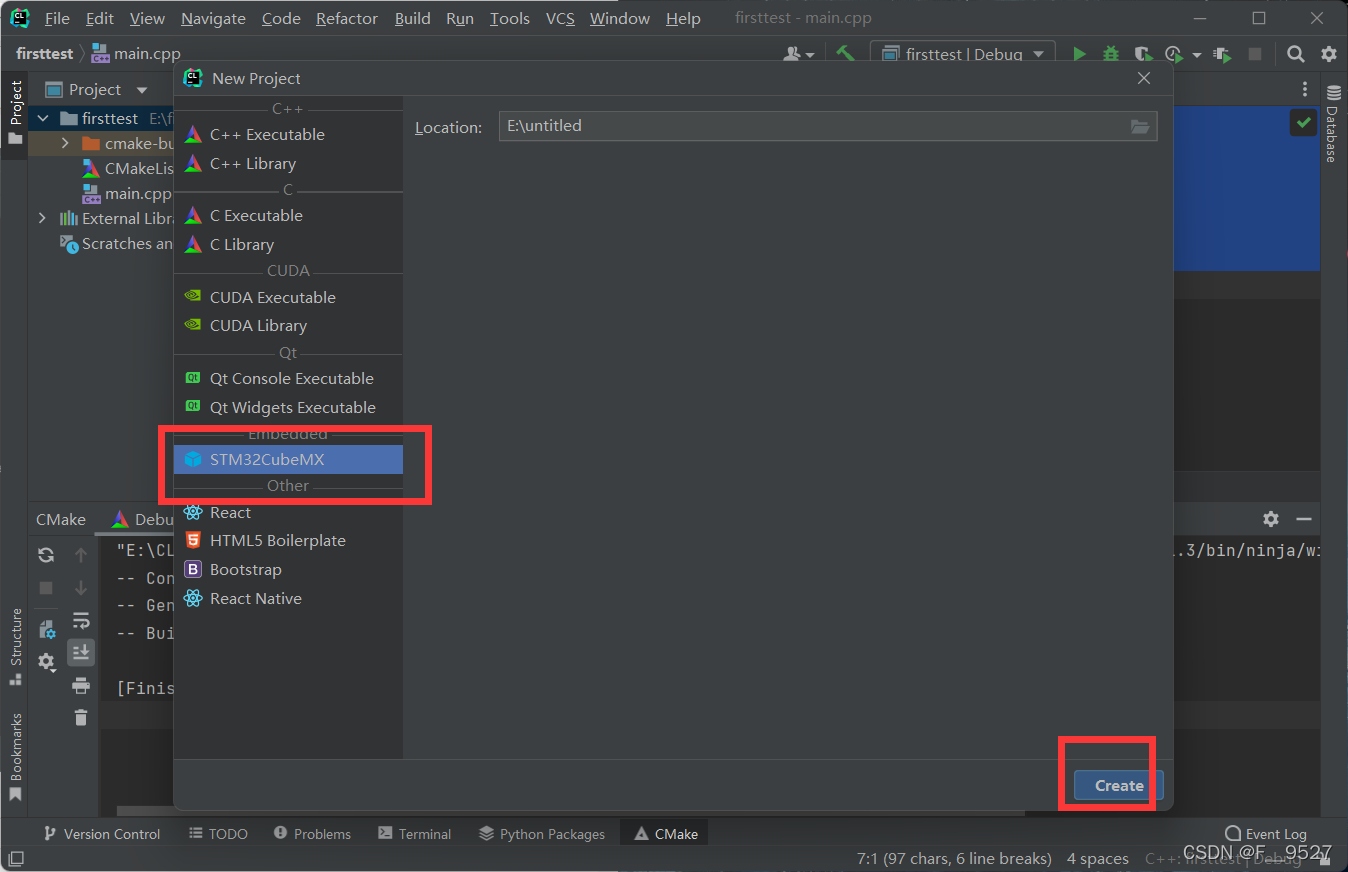Open the TODO tool window
The image size is (1348, 872).
[218, 834]
